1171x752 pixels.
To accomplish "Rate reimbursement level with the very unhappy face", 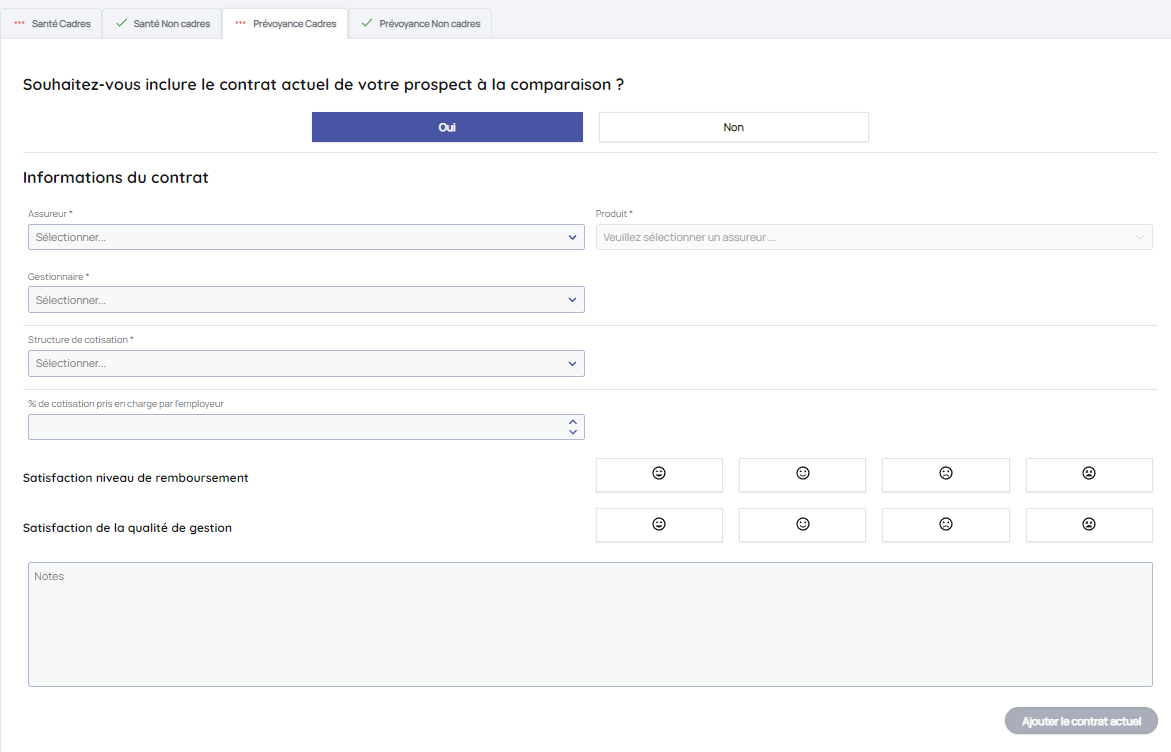I will (x=1089, y=474).
